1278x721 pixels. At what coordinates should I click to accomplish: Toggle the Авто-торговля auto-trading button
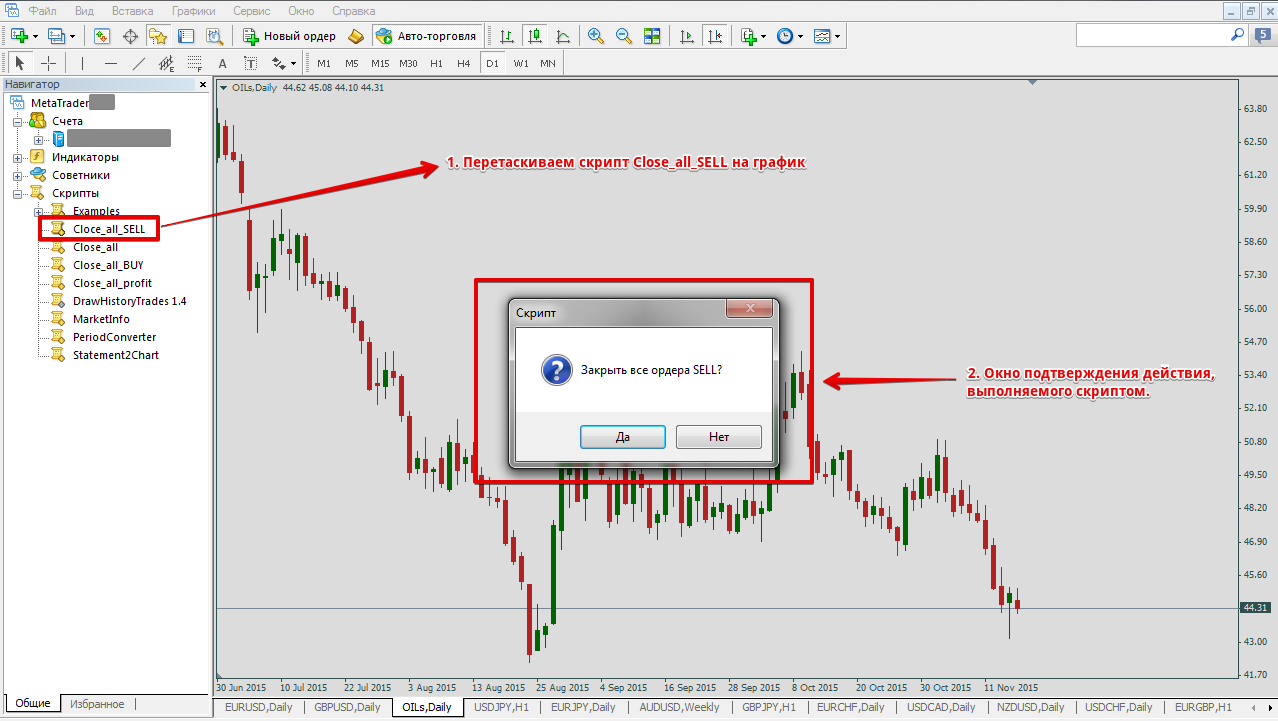tap(426, 36)
